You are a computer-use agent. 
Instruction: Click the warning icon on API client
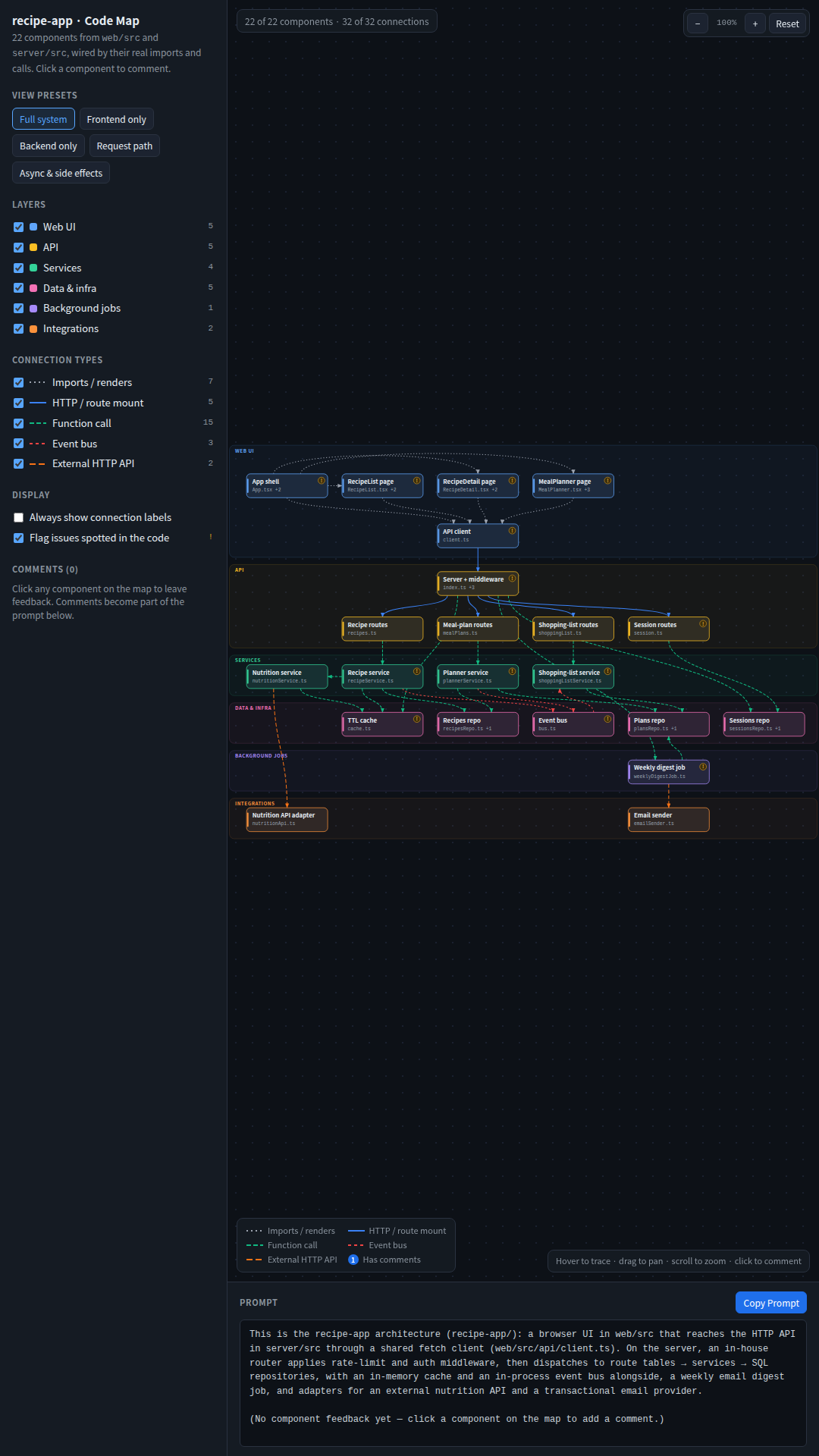513,531
